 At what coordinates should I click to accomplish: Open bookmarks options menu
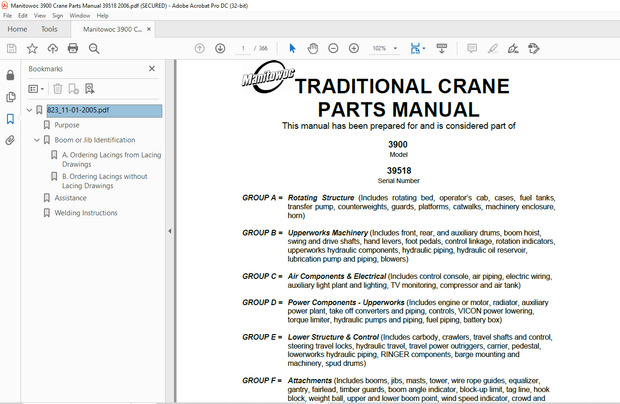point(36,89)
